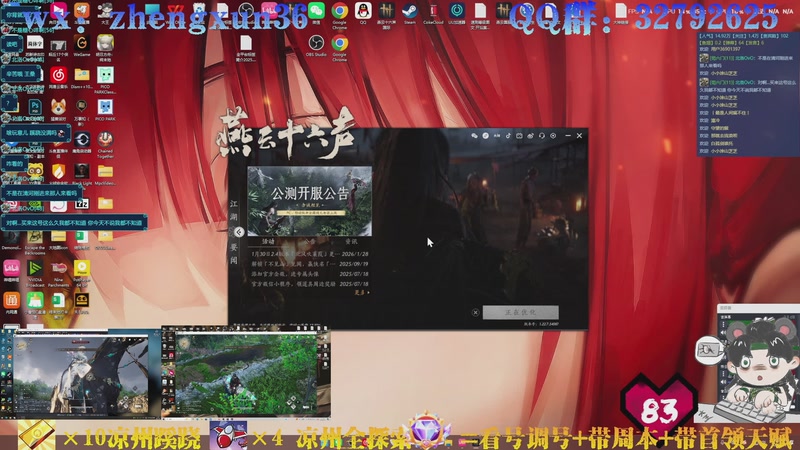Open the 公测开服公告 announcement banner
The height and width of the screenshot is (450, 800).
310,201
